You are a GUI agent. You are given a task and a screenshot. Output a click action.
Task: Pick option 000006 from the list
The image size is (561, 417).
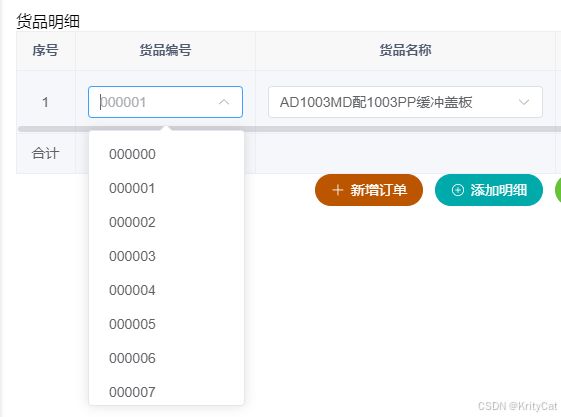[x=166, y=358]
